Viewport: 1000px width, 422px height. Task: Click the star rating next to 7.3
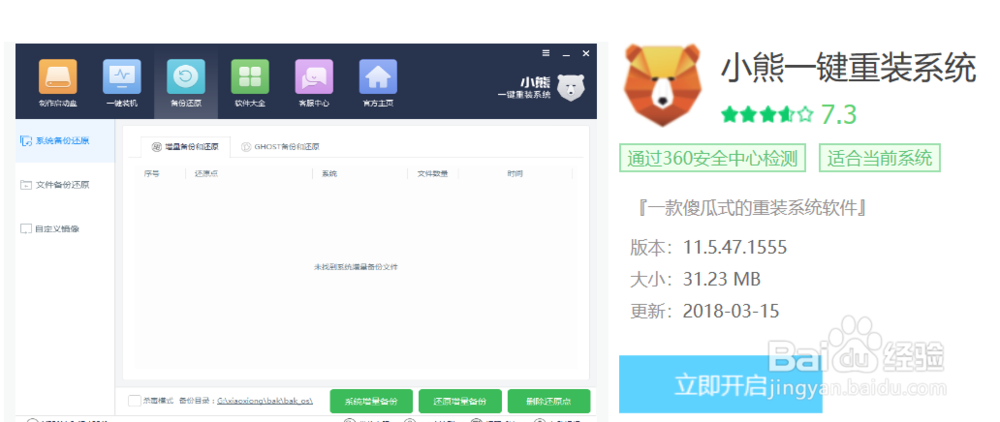click(767, 114)
